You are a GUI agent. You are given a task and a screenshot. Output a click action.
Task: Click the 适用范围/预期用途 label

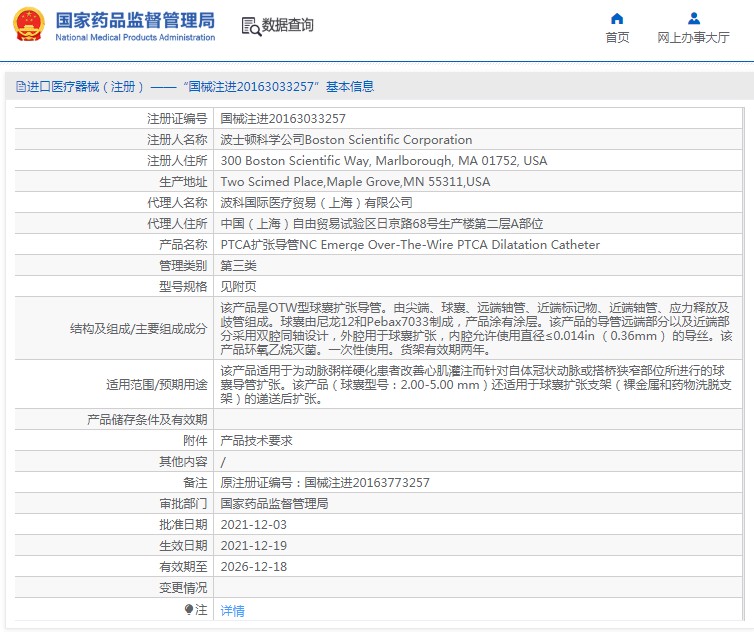[x=157, y=384]
